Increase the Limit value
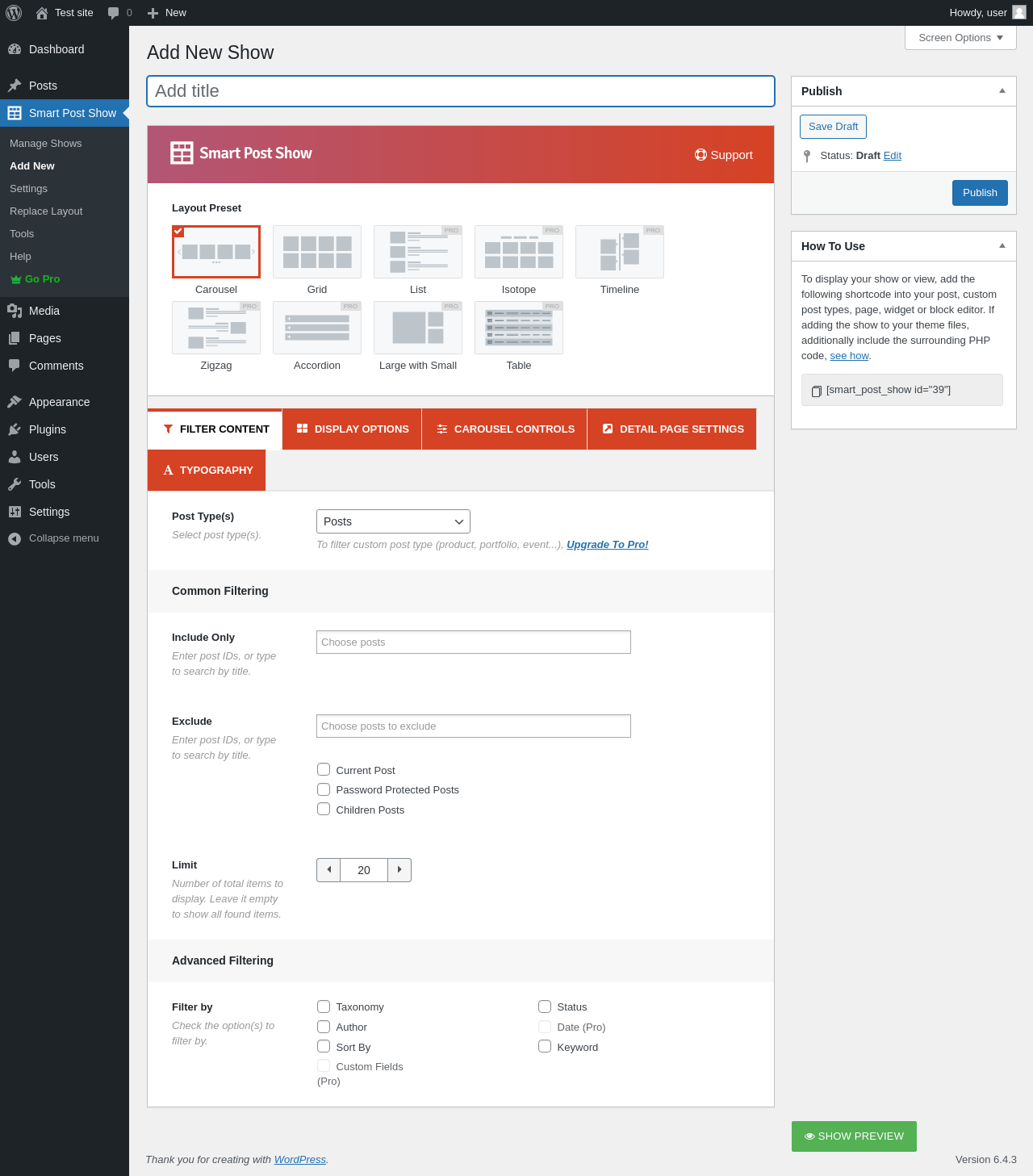Viewport: 1033px width, 1176px height. 399,870
